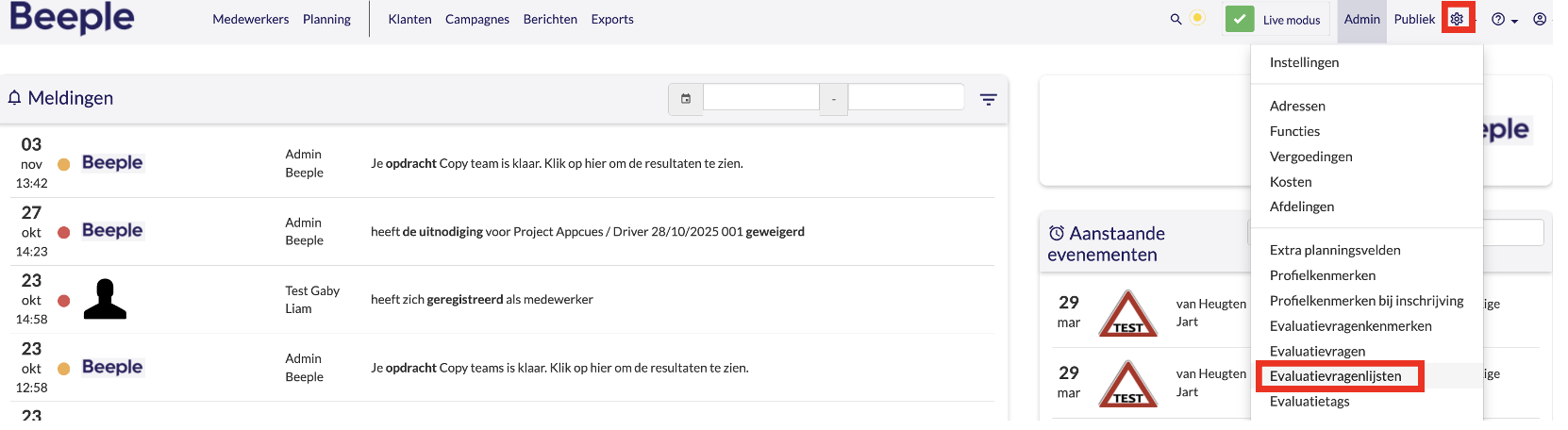Open the Klanten menu
Viewport: 1568px width, 430px height.
[409, 19]
